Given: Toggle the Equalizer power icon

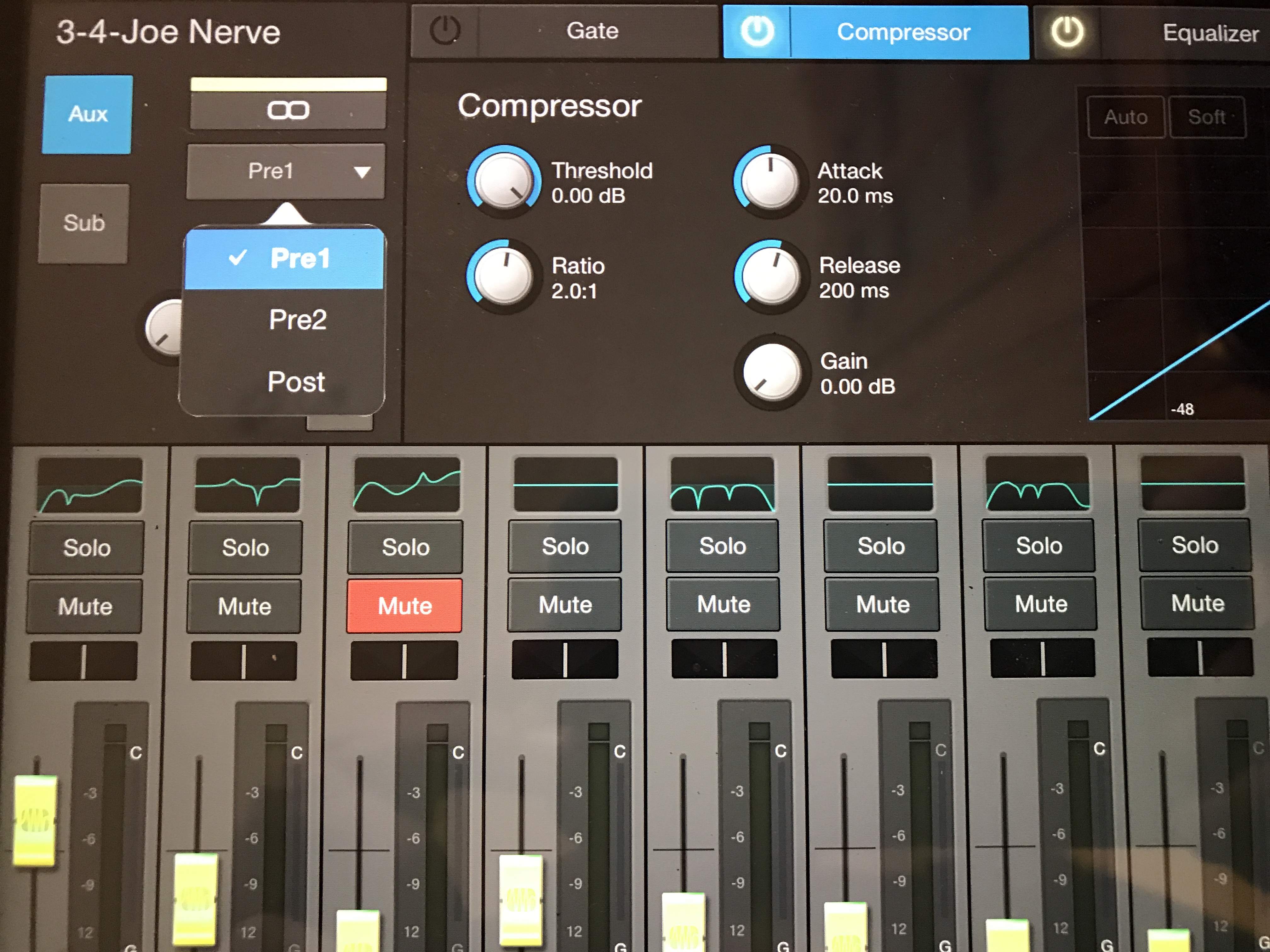Looking at the screenshot, I should click(1067, 32).
